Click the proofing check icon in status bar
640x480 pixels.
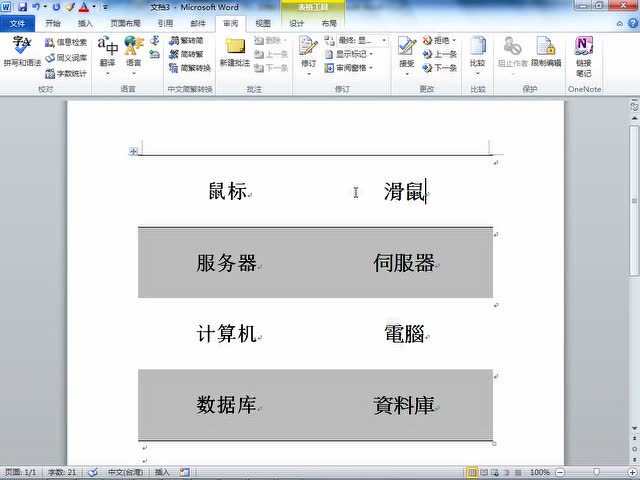point(93,472)
